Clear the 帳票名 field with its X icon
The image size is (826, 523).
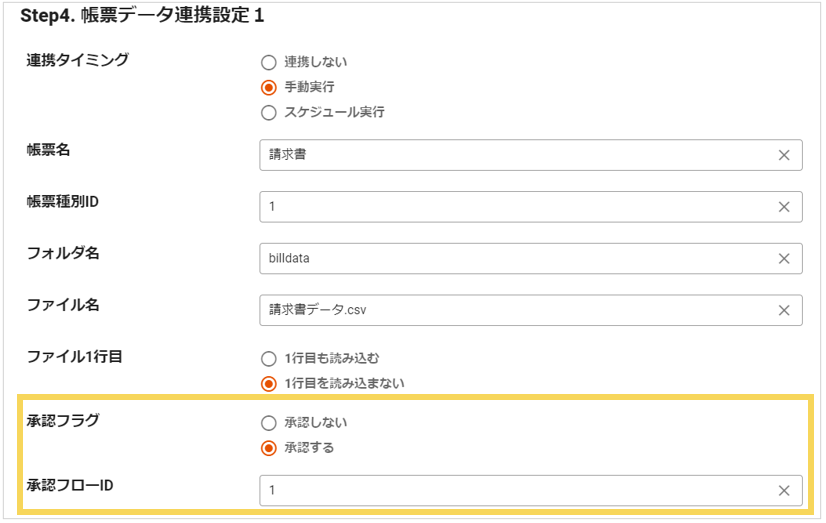click(x=784, y=155)
